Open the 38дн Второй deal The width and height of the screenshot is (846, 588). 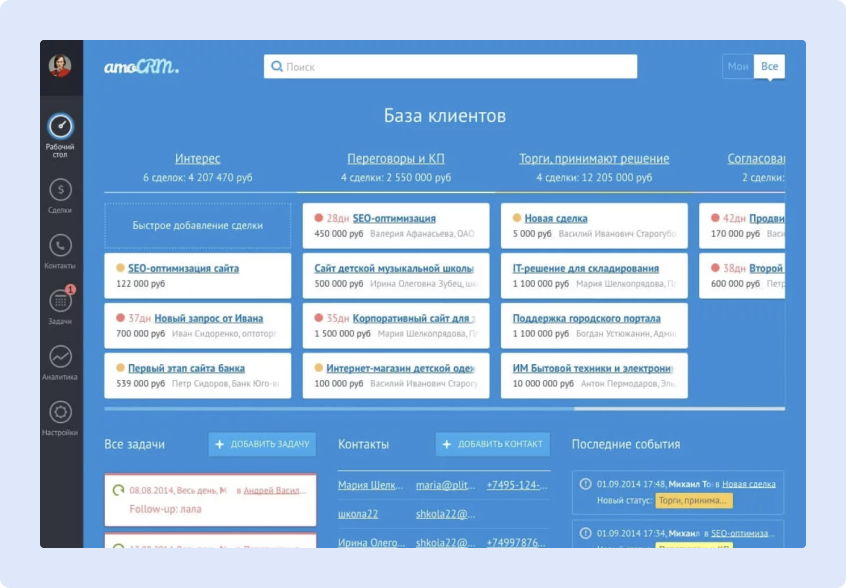click(766, 268)
